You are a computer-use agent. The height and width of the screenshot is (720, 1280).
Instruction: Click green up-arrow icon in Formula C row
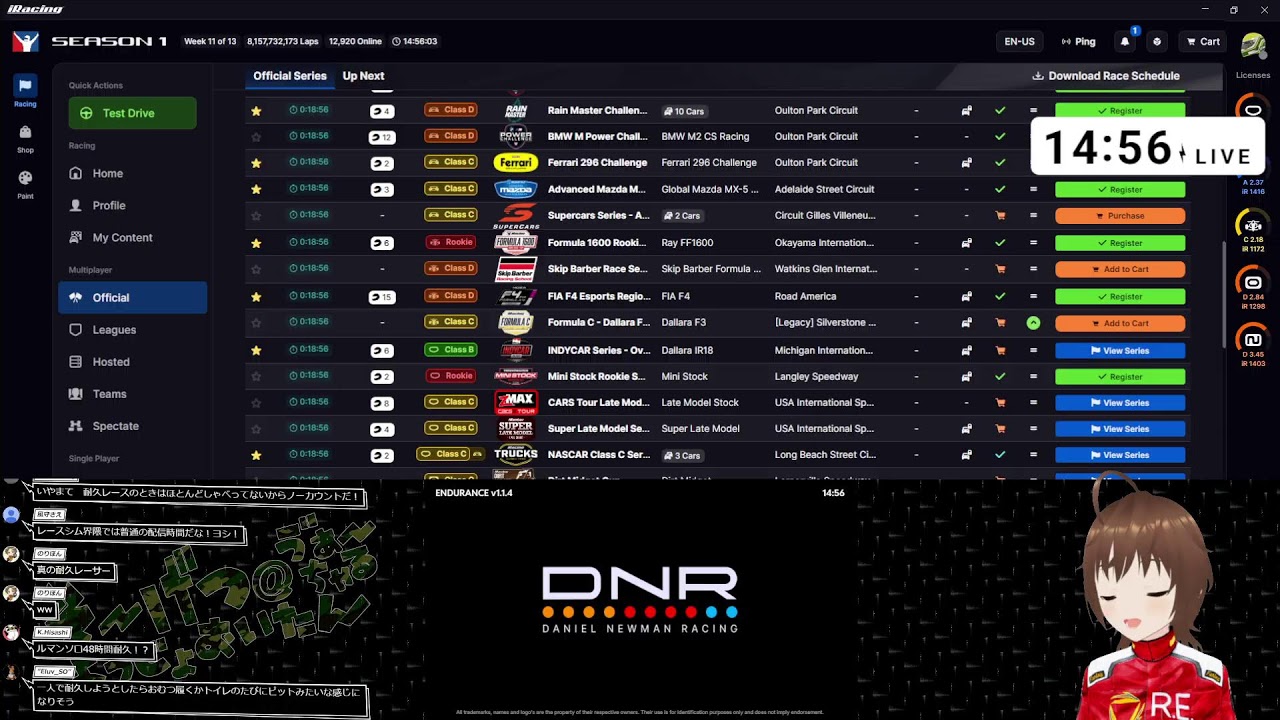[1033, 323]
